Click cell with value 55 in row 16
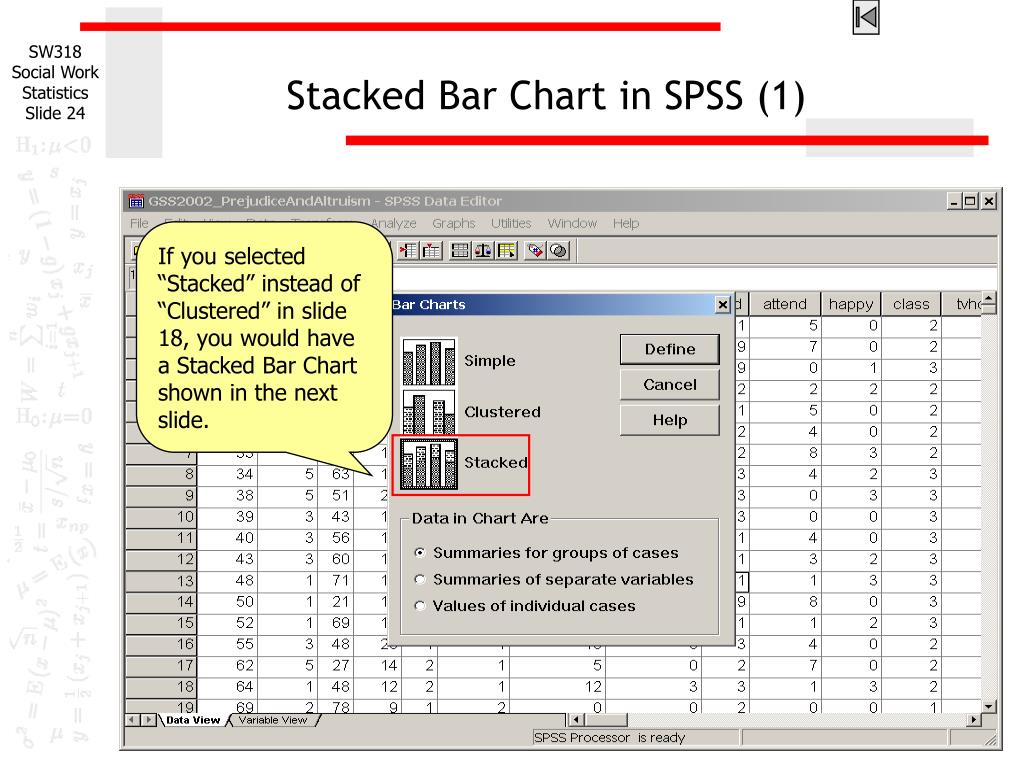The image size is (1024, 768). 227,645
